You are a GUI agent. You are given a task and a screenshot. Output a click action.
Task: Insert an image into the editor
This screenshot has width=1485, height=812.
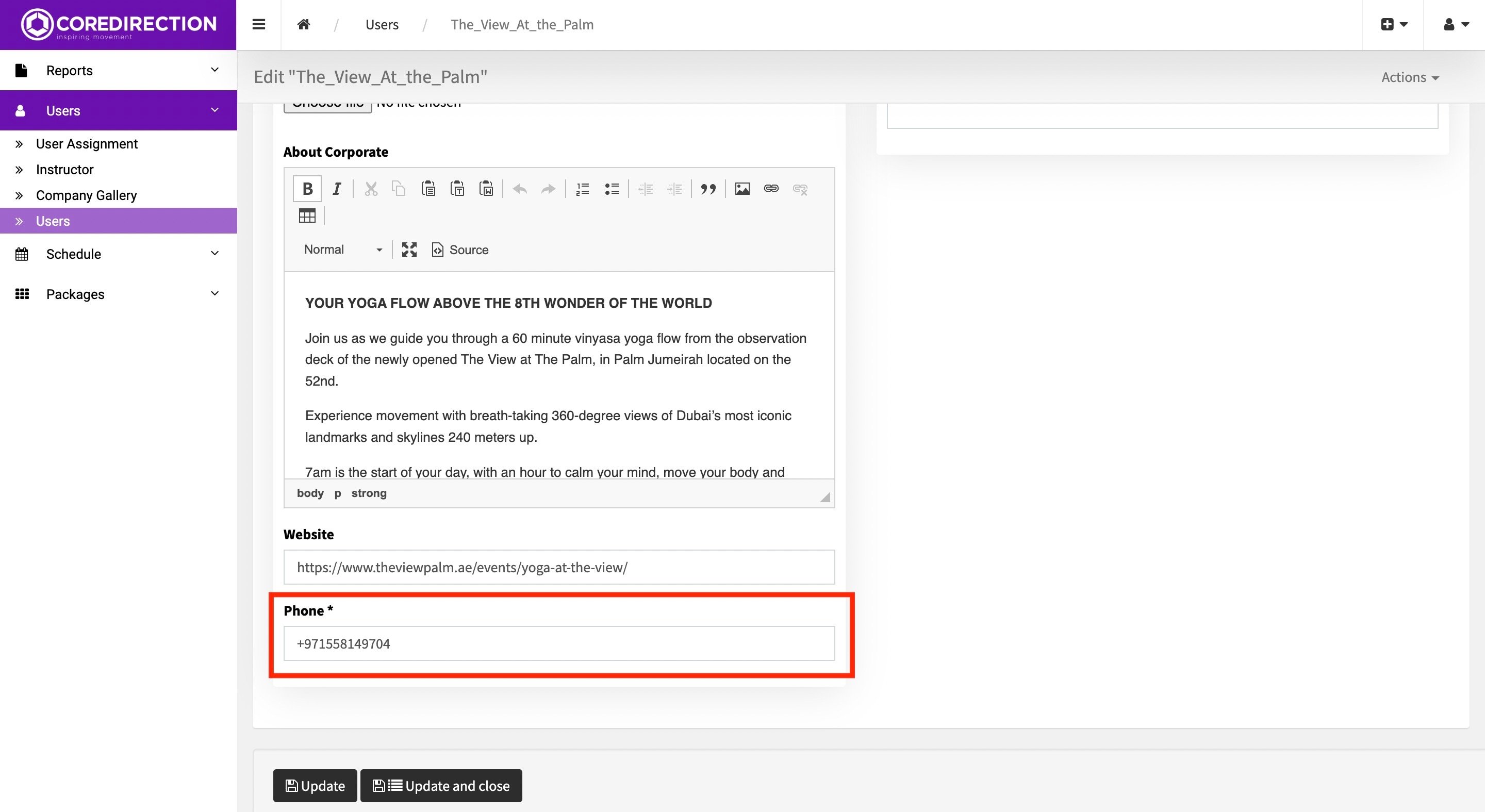tap(742, 189)
